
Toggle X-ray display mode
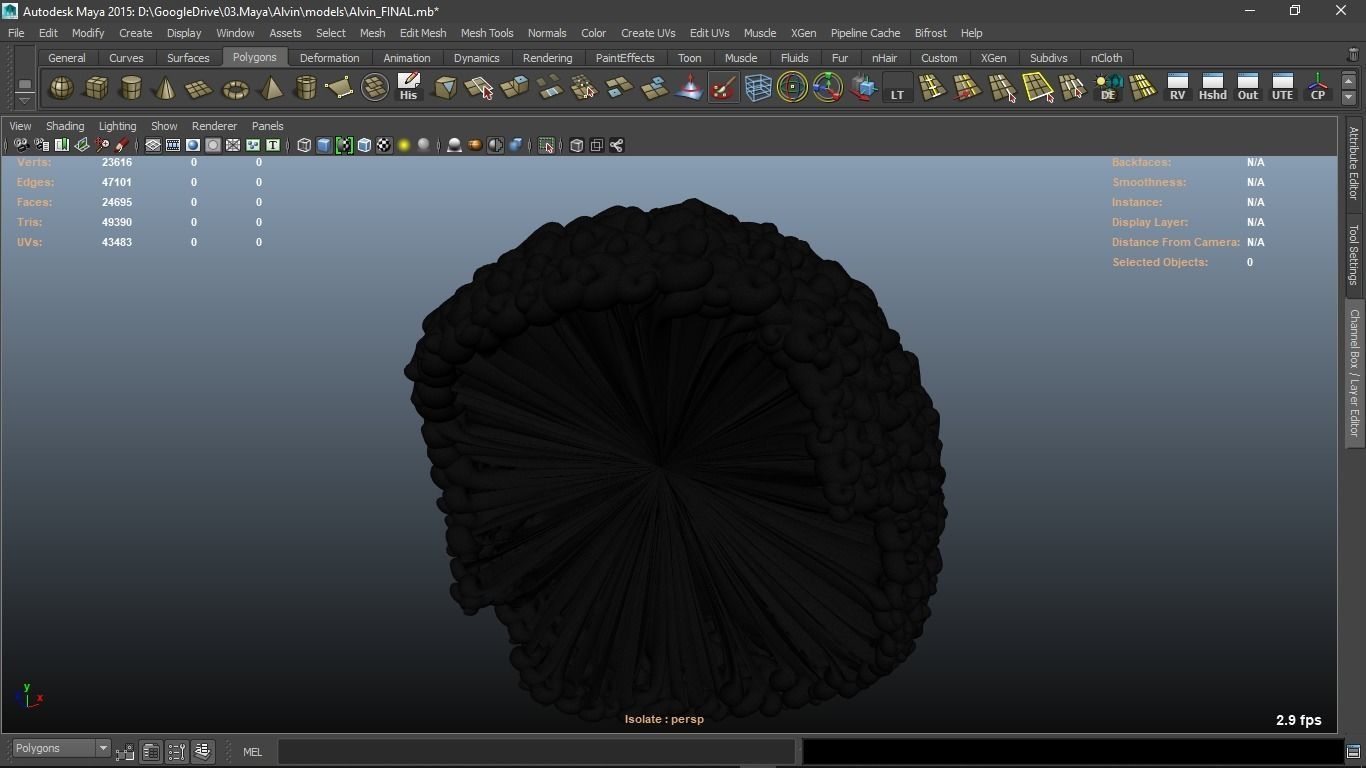[576, 145]
